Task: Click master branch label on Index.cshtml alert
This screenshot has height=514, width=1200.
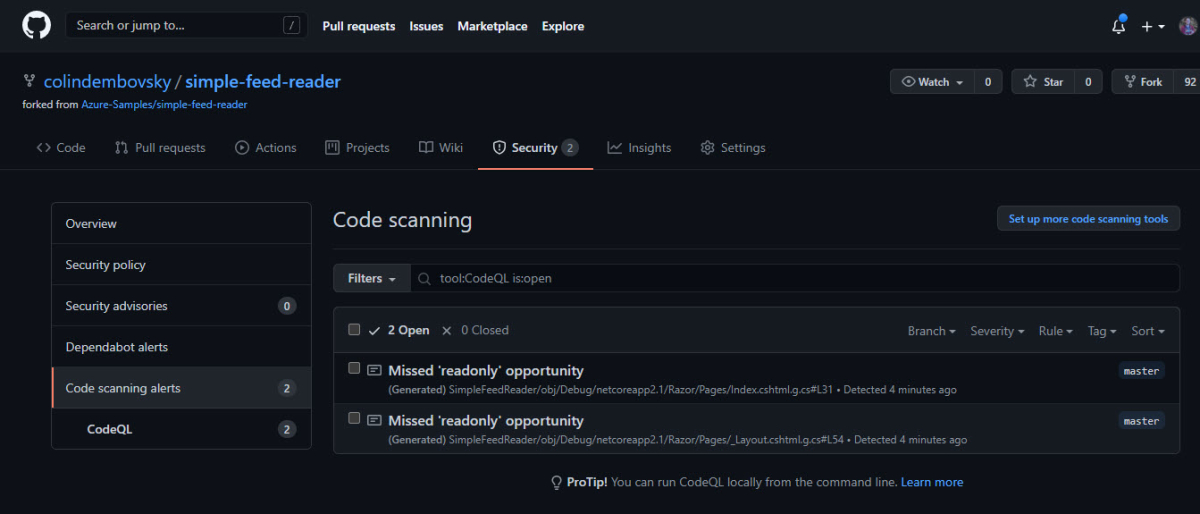Action: coord(1141,371)
